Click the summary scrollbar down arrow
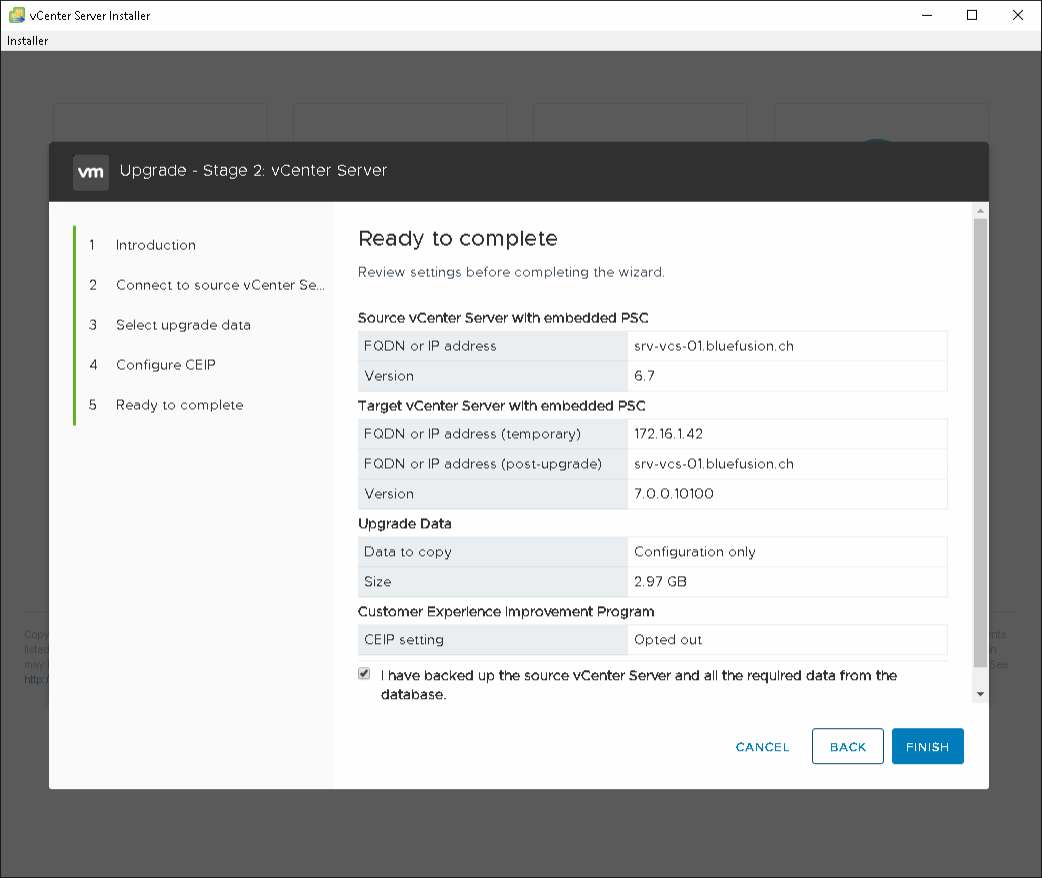The image size is (1042, 878). [x=980, y=694]
